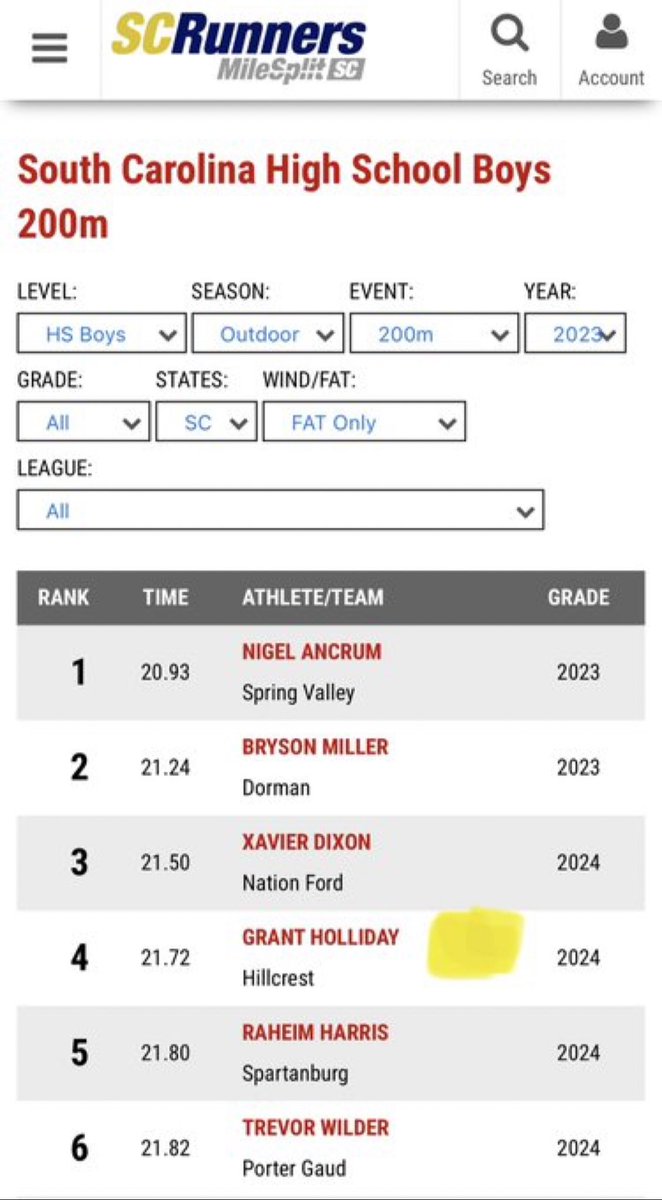Select Grant Holliday athlete link
This screenshot has width=662, height=1200.
pyautogui.click(x=320, y=937)
